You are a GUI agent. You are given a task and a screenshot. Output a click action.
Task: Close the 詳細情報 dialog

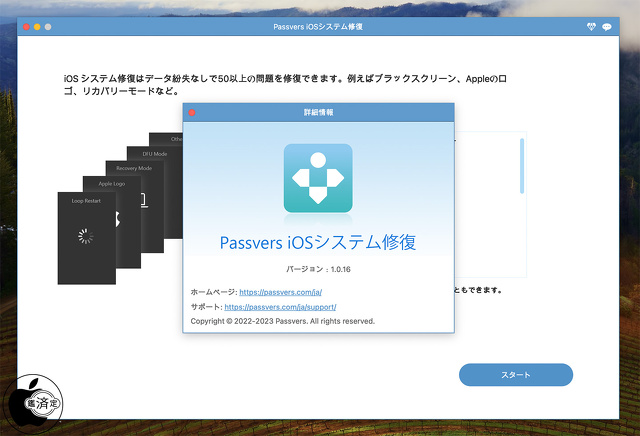192,113
